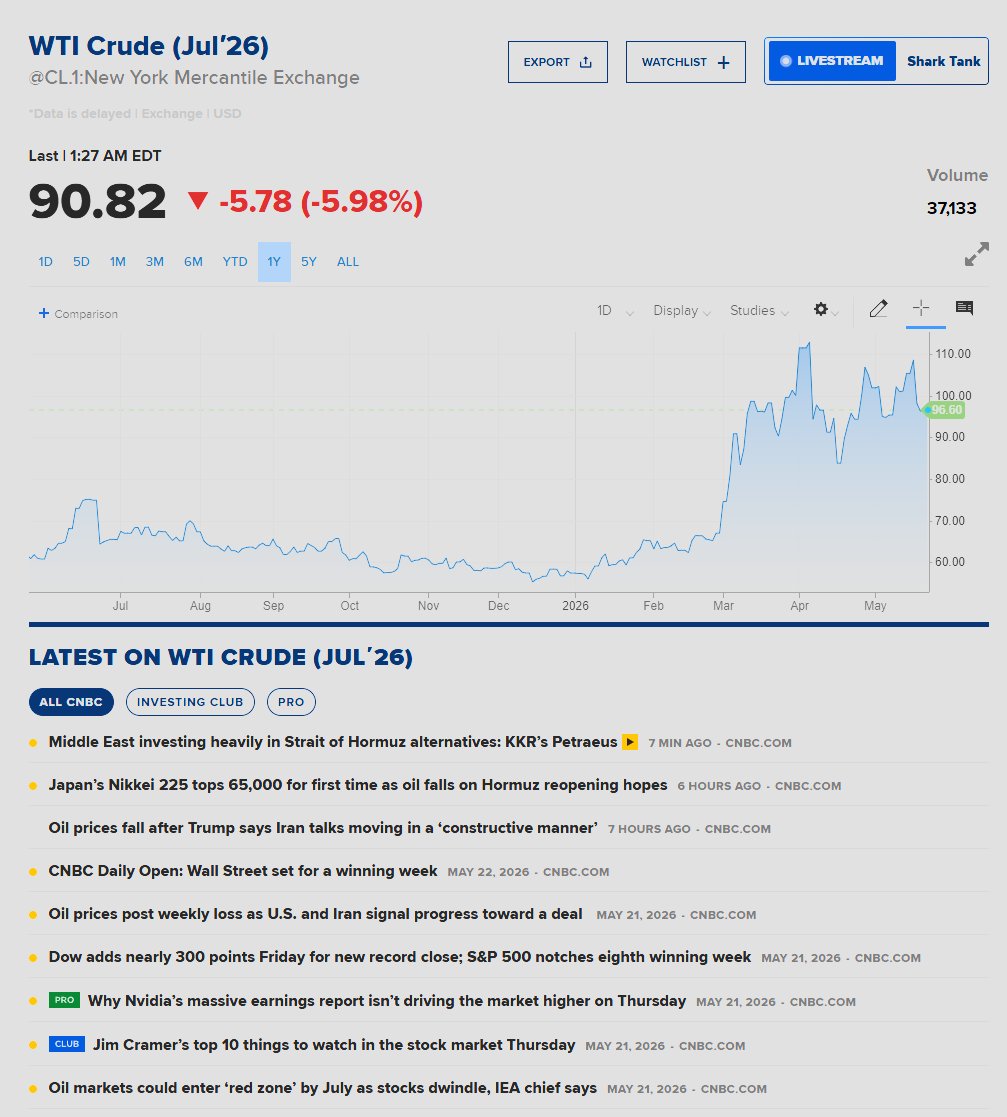
Task: Open Oil prices post weekly loss article
Action: click(x=315, y=913)
